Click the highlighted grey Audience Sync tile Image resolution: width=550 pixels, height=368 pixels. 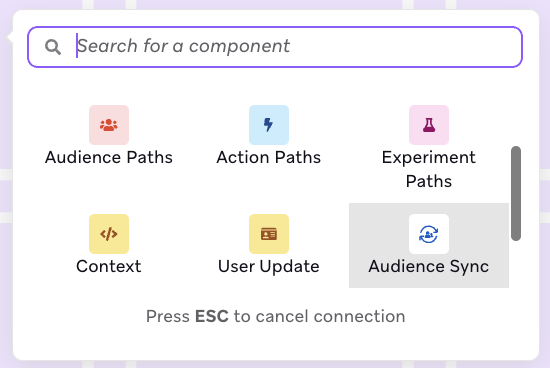coord(429,246)
